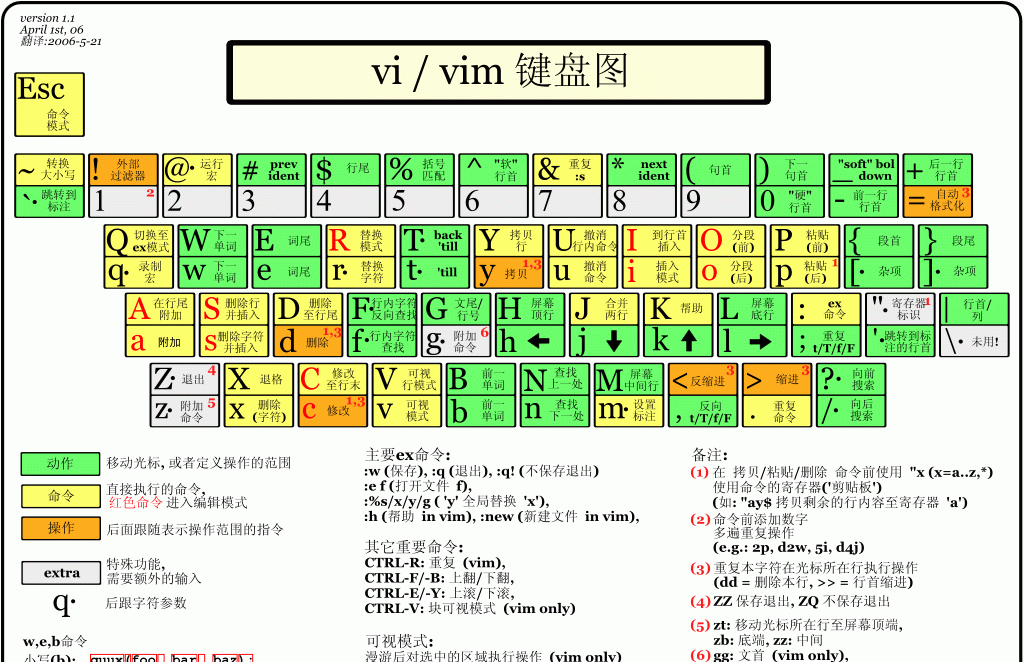Click the Esc 命令模式 key

point(50,104)
